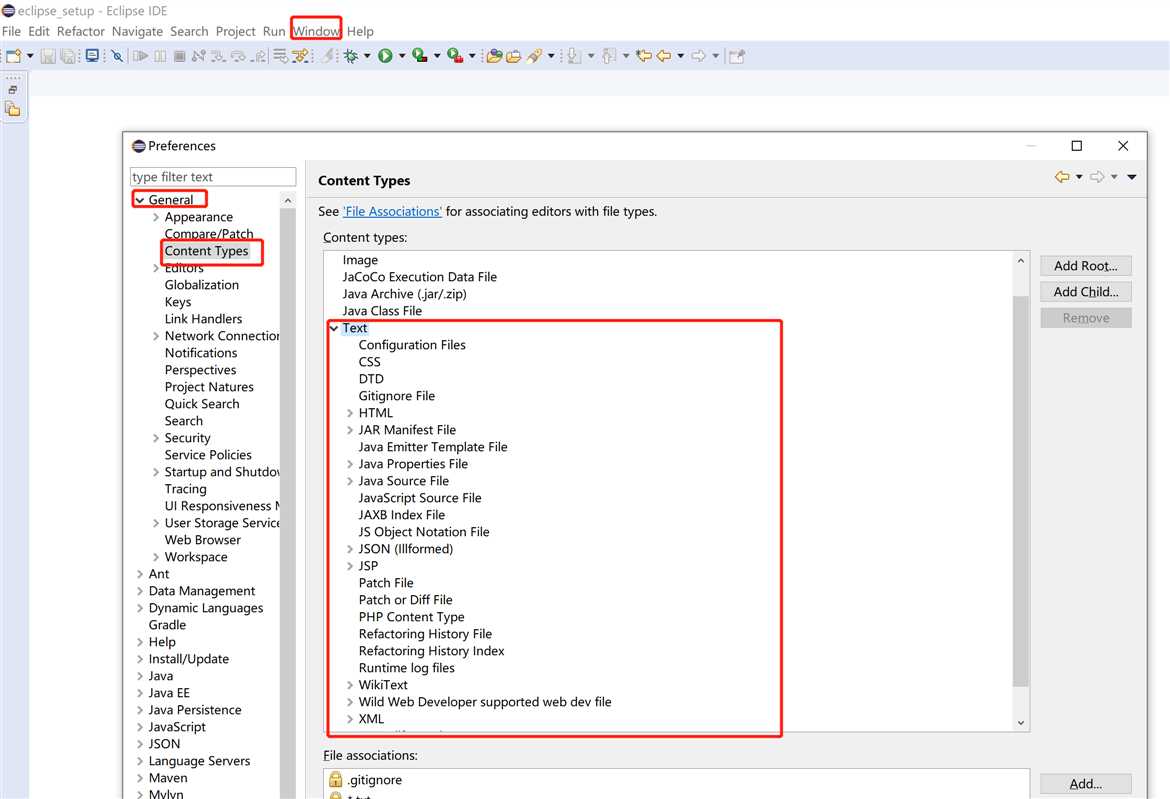
Task: Click Preferences Back navigation arrow
Action: pyautogui.click(x=1062, y=177)
